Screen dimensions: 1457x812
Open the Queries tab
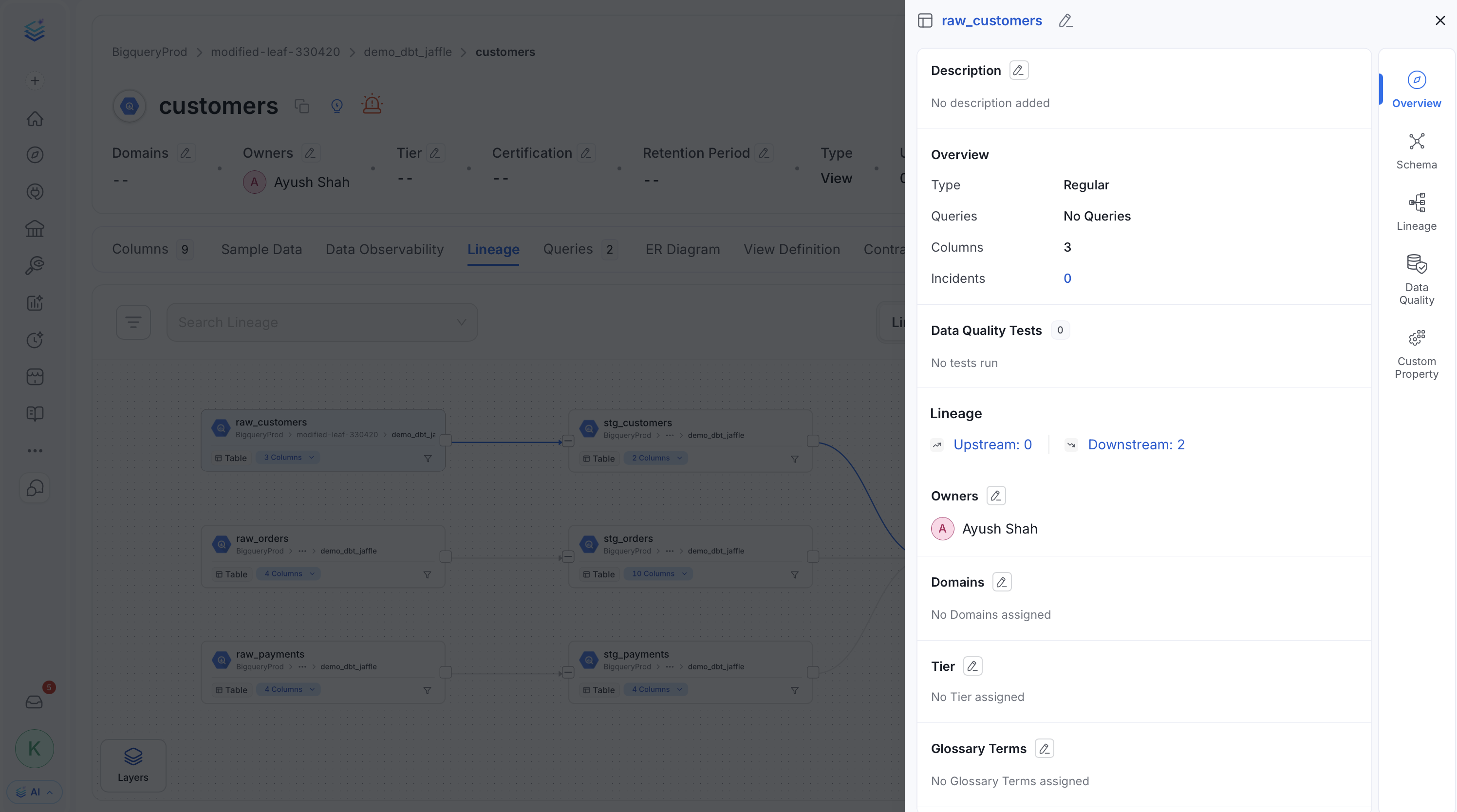point(580,249)
